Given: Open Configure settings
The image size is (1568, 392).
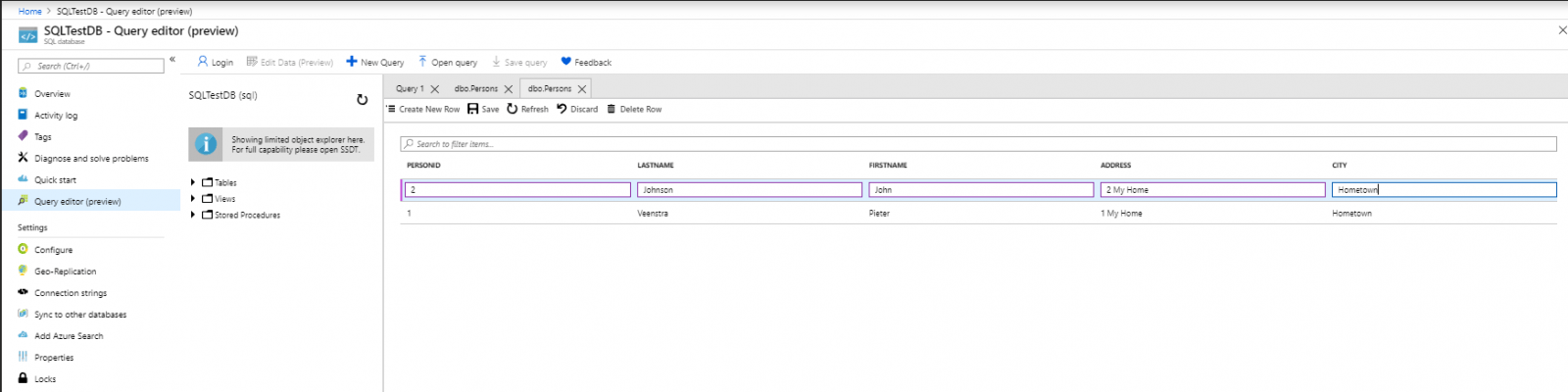Looking at the screenshot, I should click(53, 250).
